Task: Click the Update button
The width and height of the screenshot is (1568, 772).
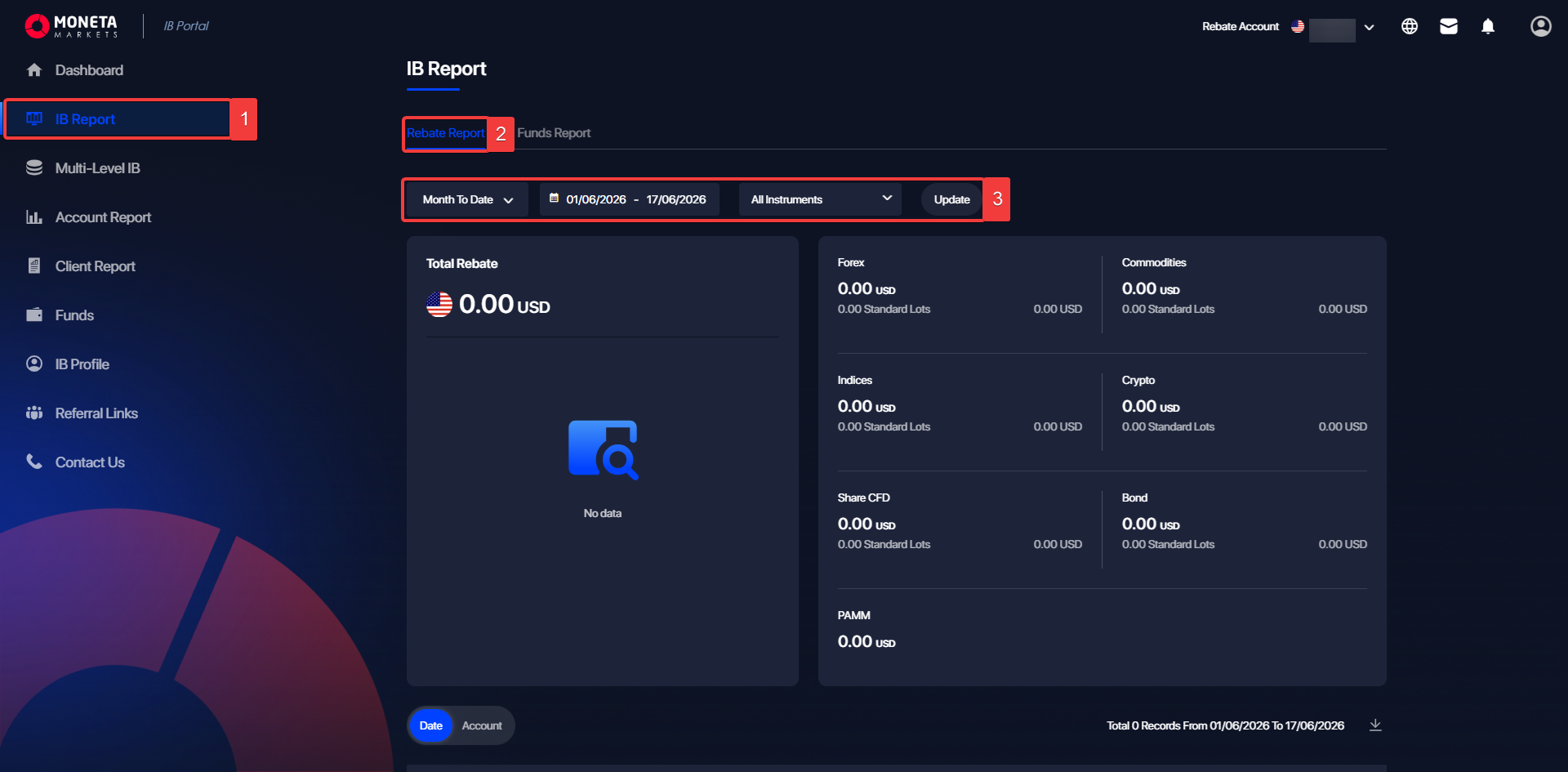Action: (x=951, y=199)
